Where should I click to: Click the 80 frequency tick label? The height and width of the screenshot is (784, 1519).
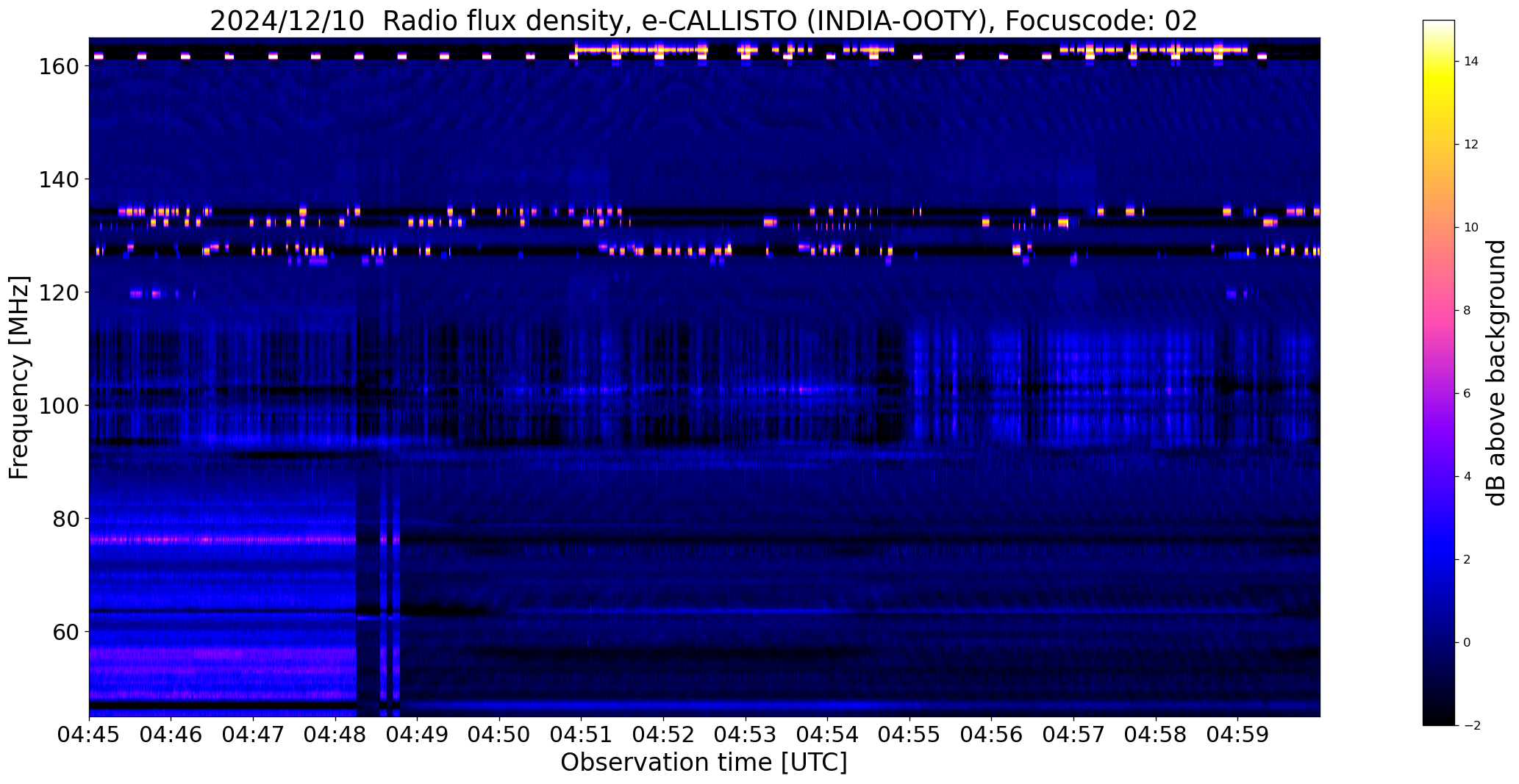point(67,519)
